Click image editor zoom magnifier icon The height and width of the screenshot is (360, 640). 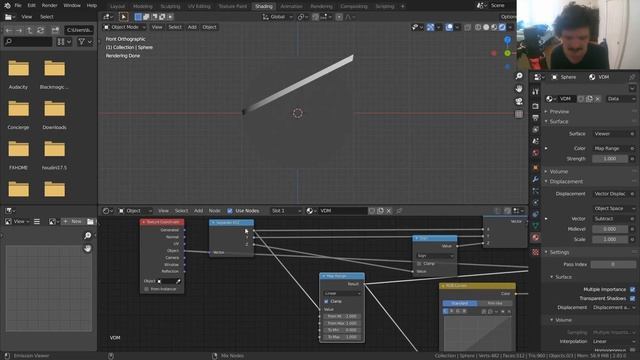(87, 236)
